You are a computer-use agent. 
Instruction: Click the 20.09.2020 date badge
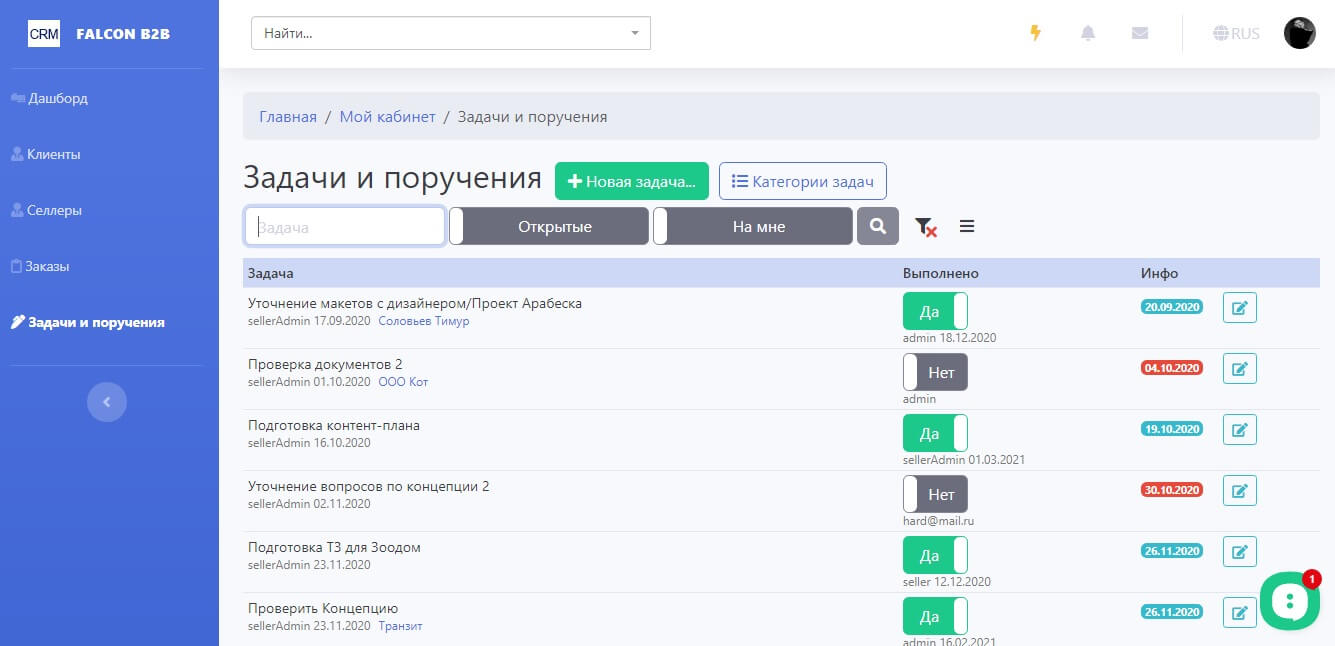[x=1172, y=307]
